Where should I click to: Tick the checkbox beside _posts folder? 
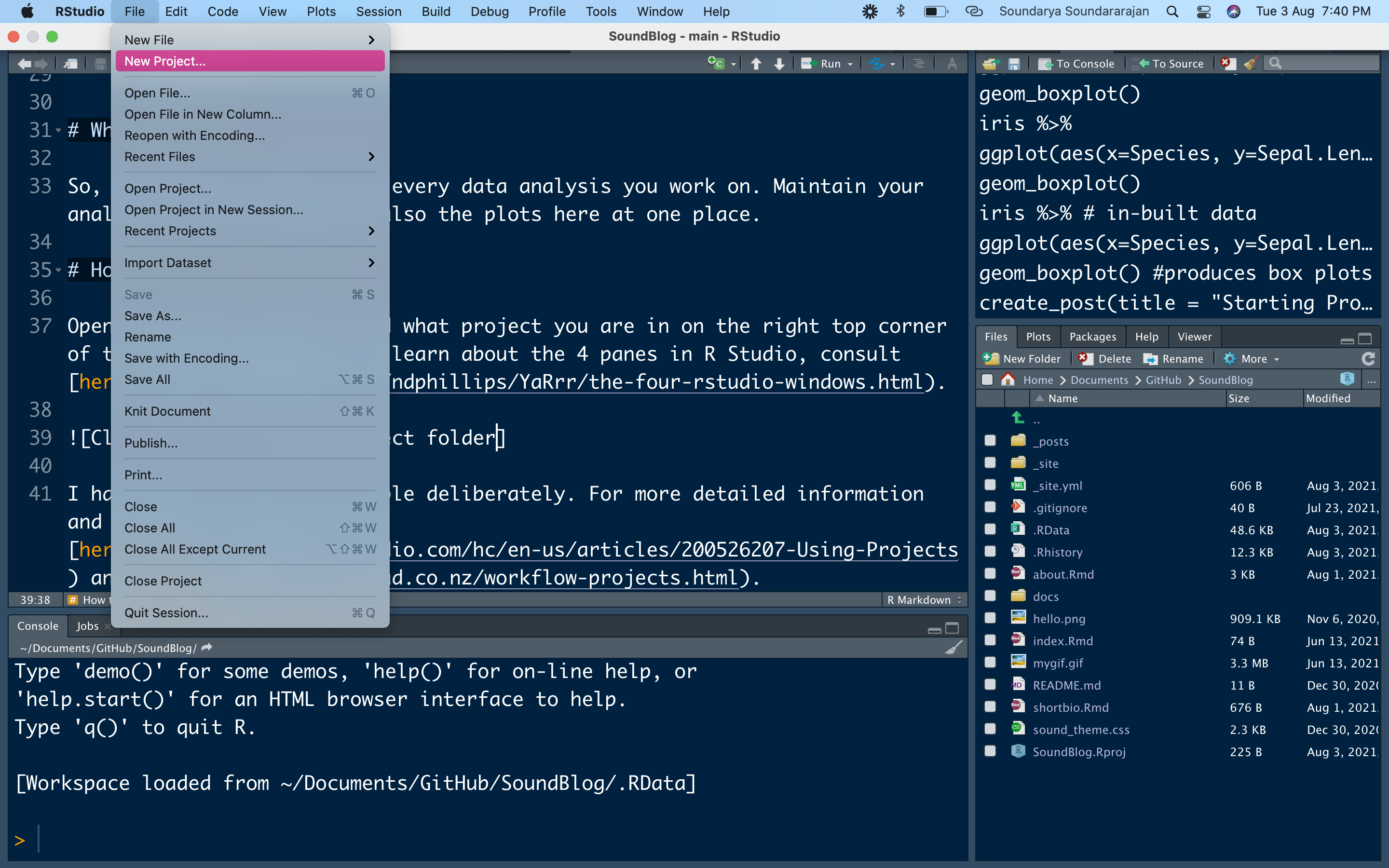tap(990, 440)
